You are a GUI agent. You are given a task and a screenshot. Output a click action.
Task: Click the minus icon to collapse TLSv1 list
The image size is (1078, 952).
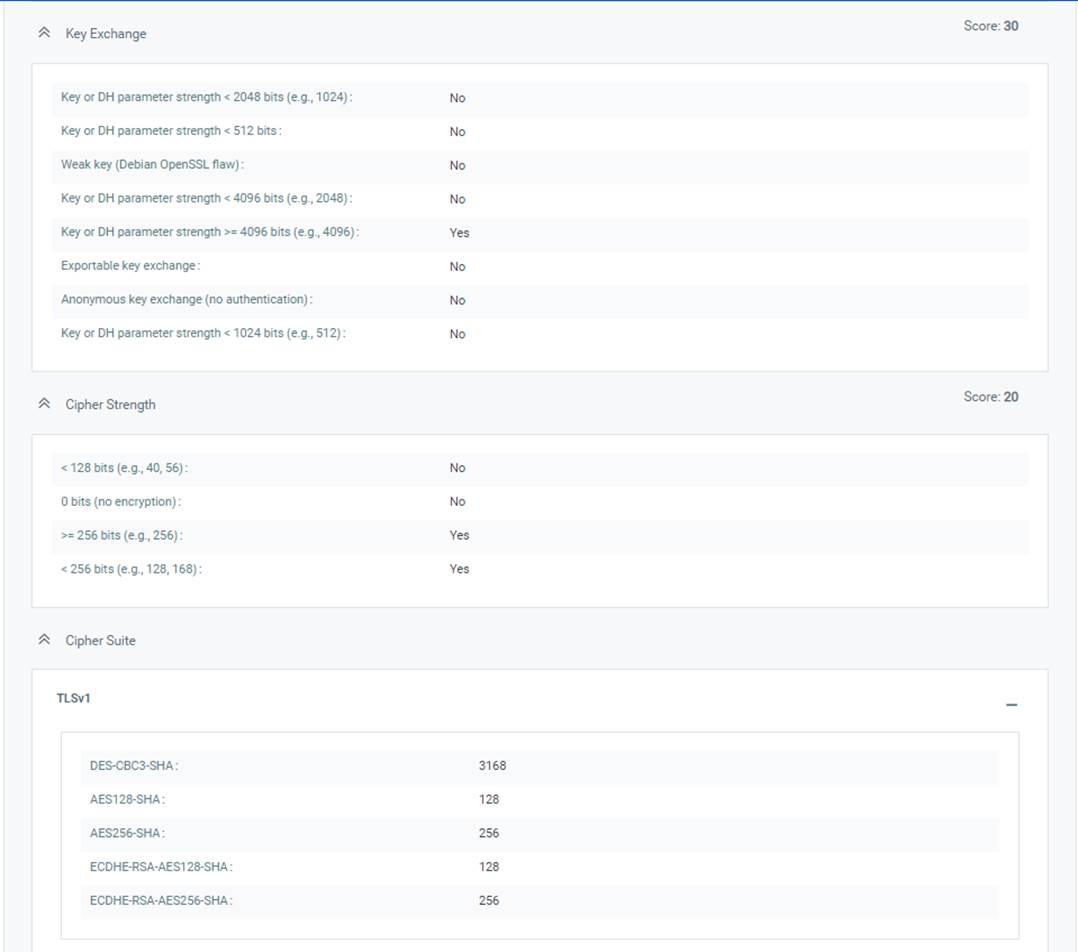pyautogui.click(x=1011, y=704)
